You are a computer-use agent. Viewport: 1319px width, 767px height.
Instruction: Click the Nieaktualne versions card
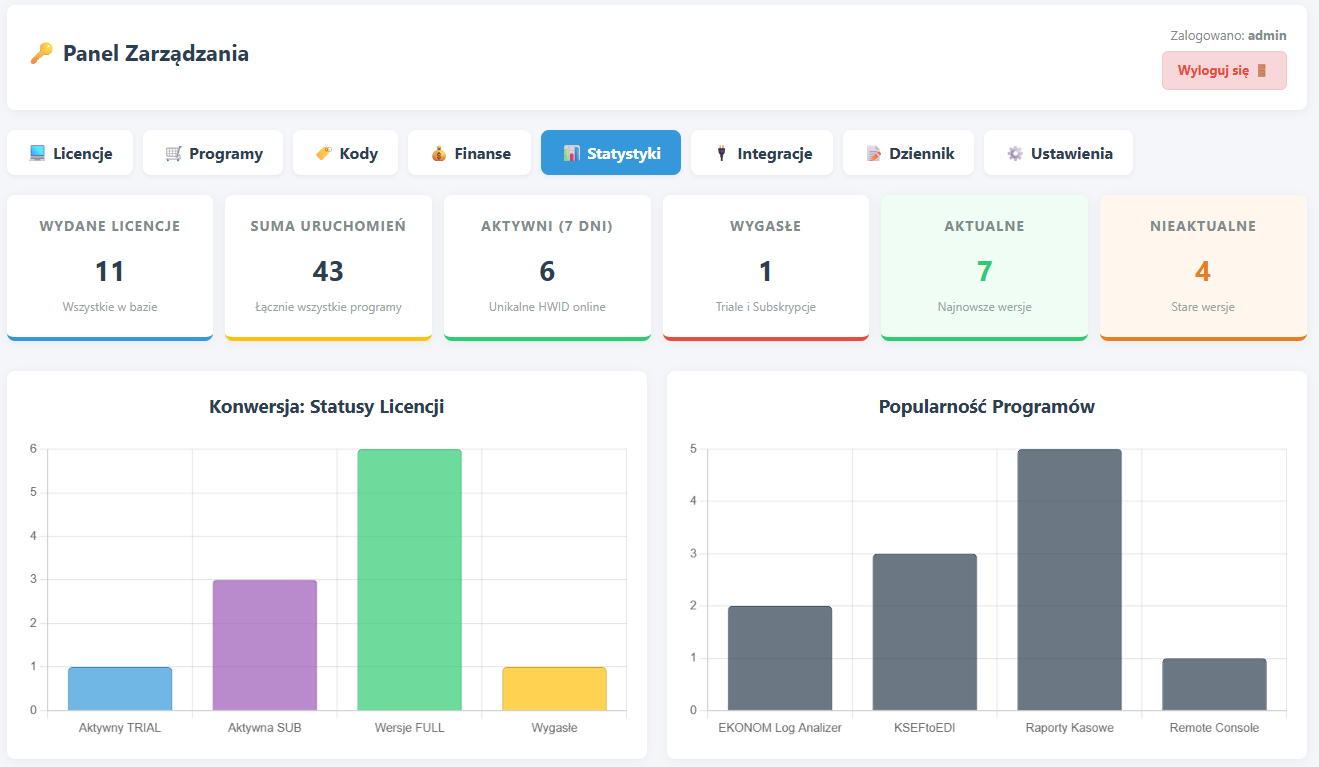[x=1203, y=267]
